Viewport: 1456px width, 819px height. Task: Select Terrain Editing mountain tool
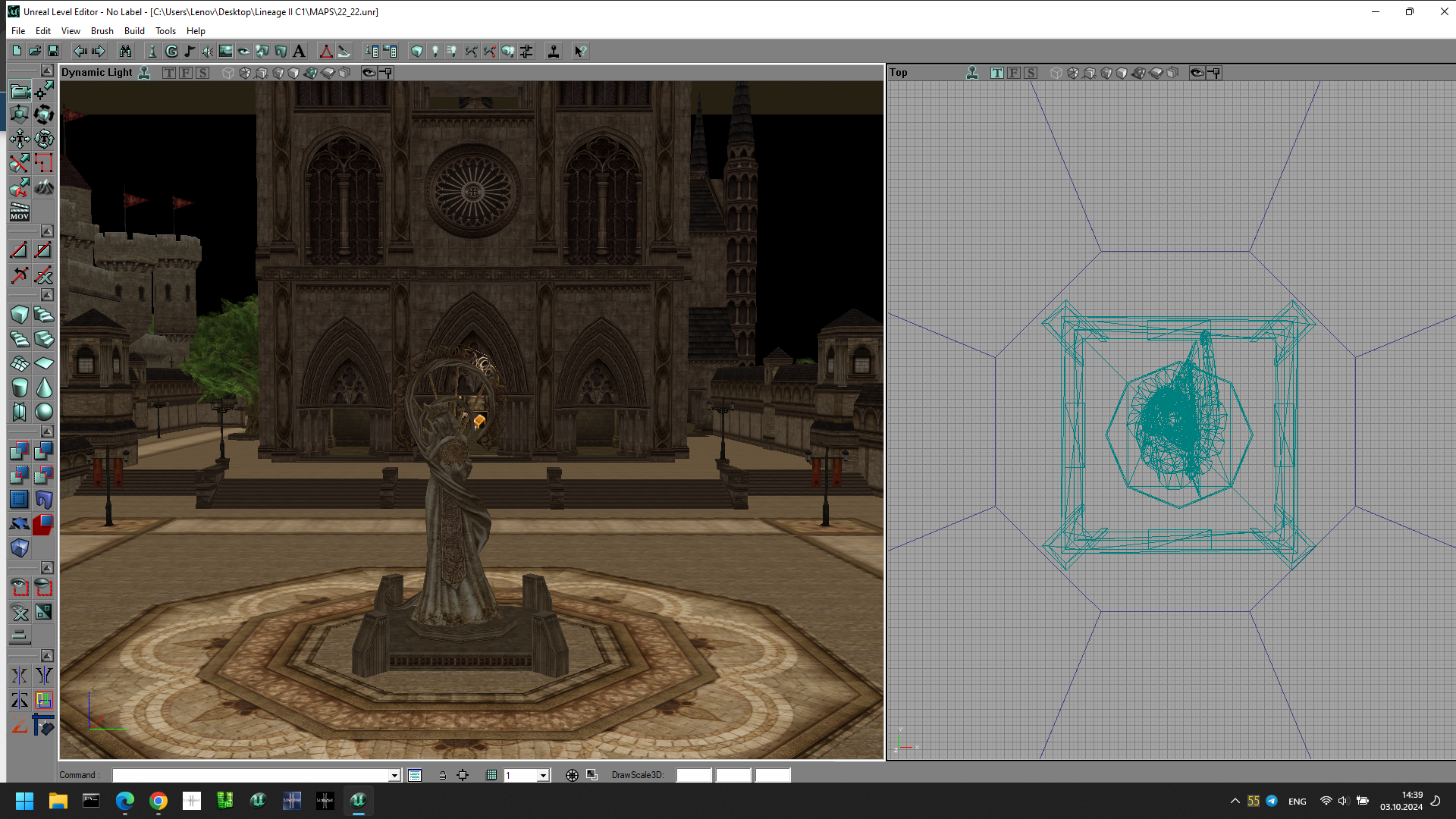tap(44, 187)
